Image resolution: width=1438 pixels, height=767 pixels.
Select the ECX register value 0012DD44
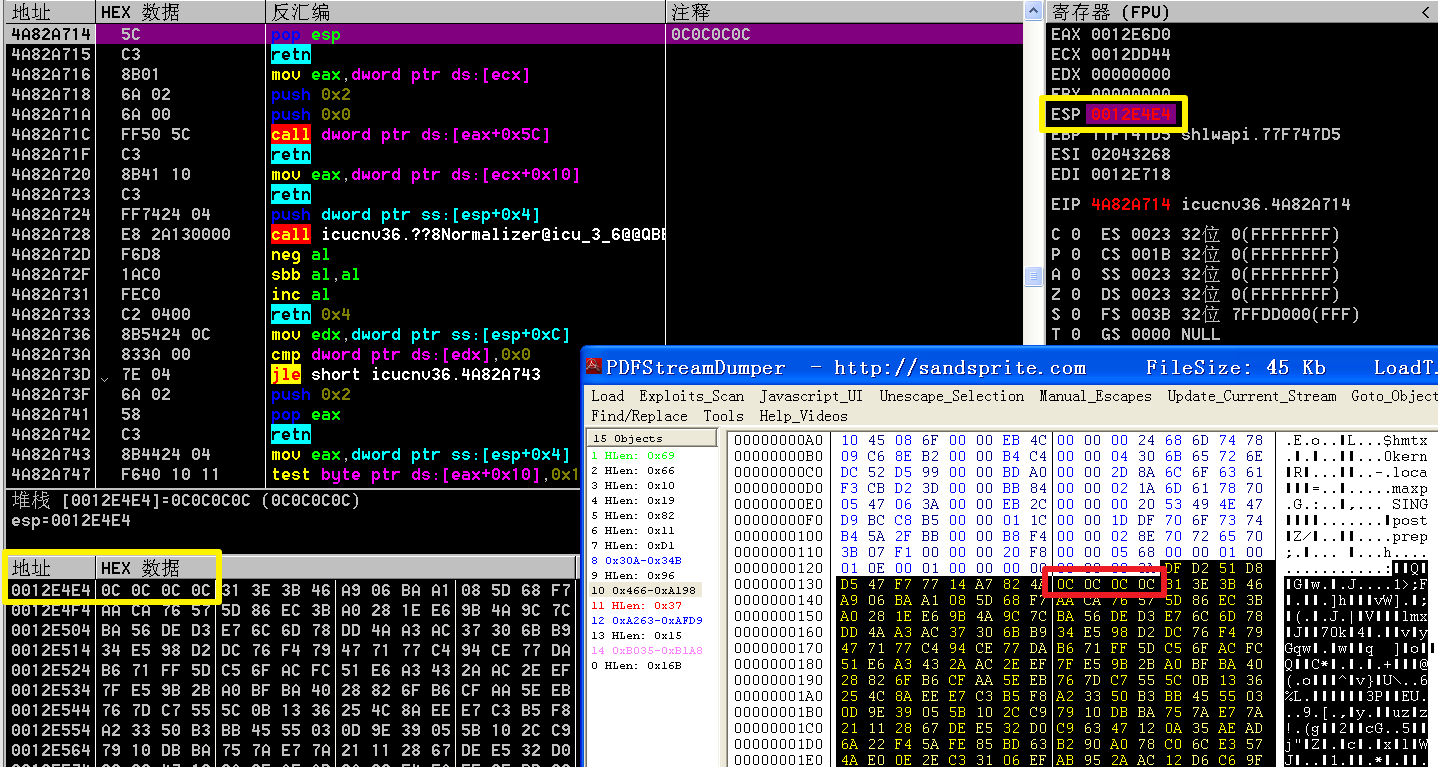[1130, 54]
